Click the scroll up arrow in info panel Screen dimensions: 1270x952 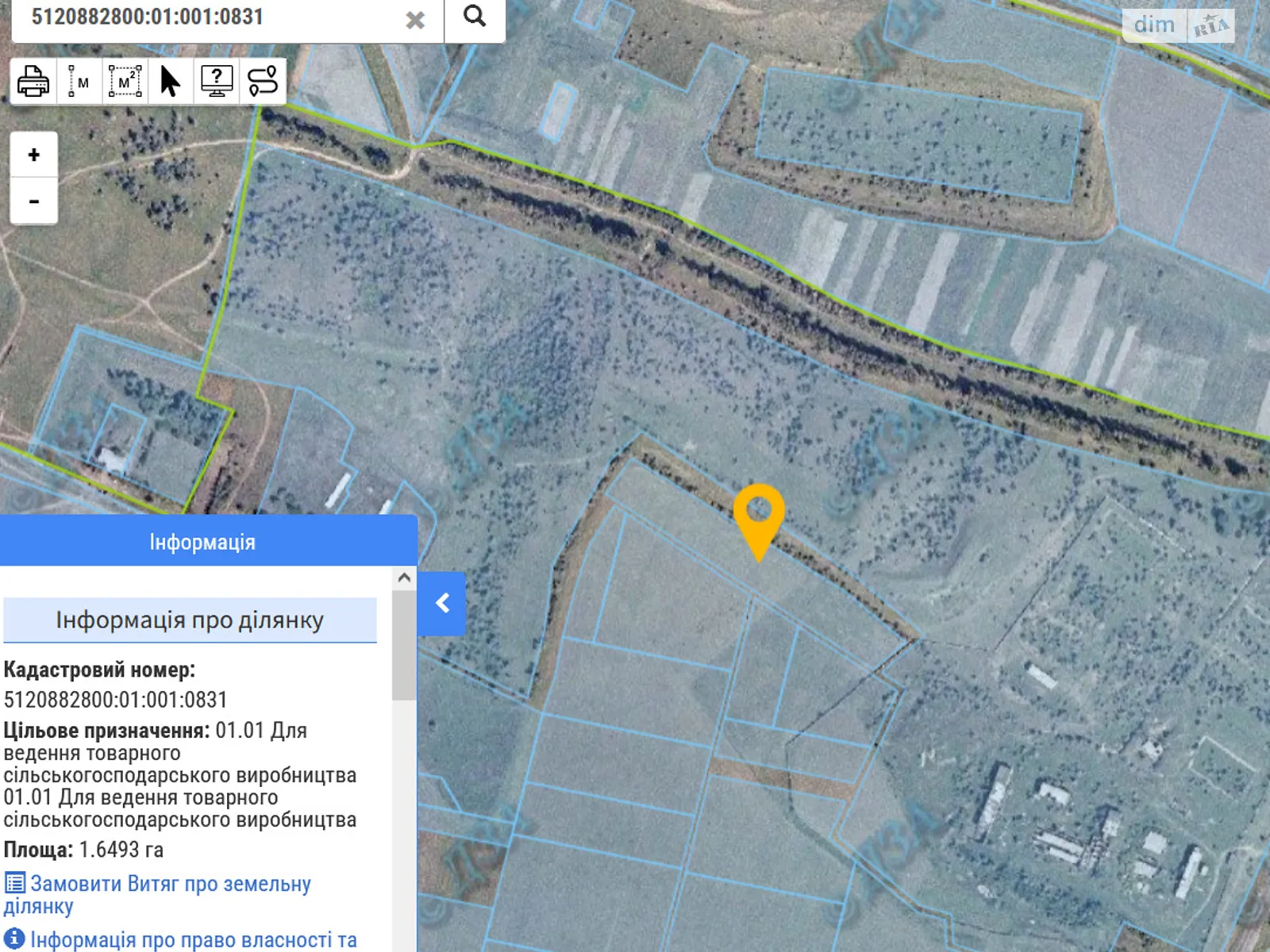[404, 578]
